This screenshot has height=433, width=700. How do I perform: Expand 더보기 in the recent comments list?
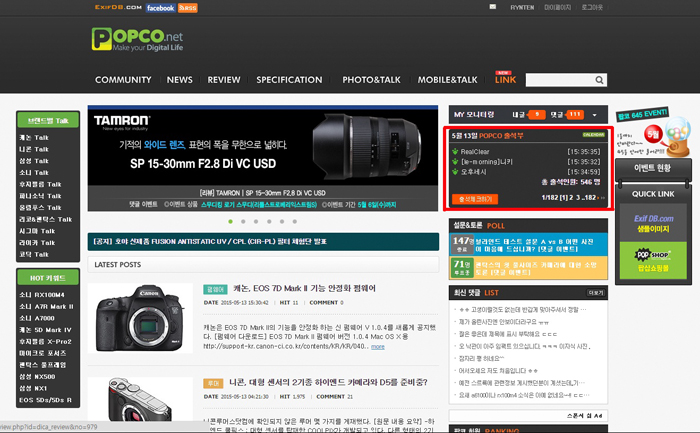pyautogui.click(x=596, y=292)
